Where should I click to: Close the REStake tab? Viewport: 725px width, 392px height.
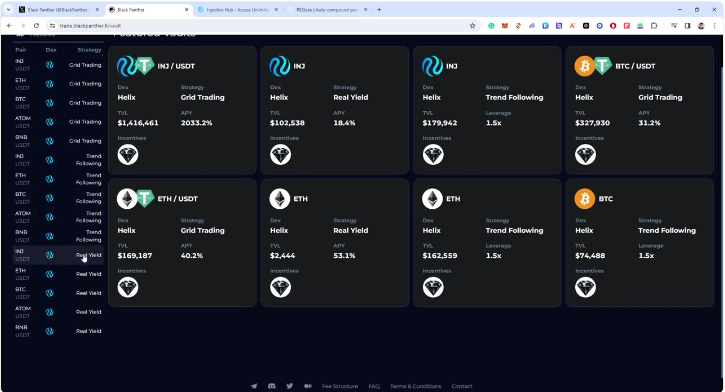[x=366, y=9]
